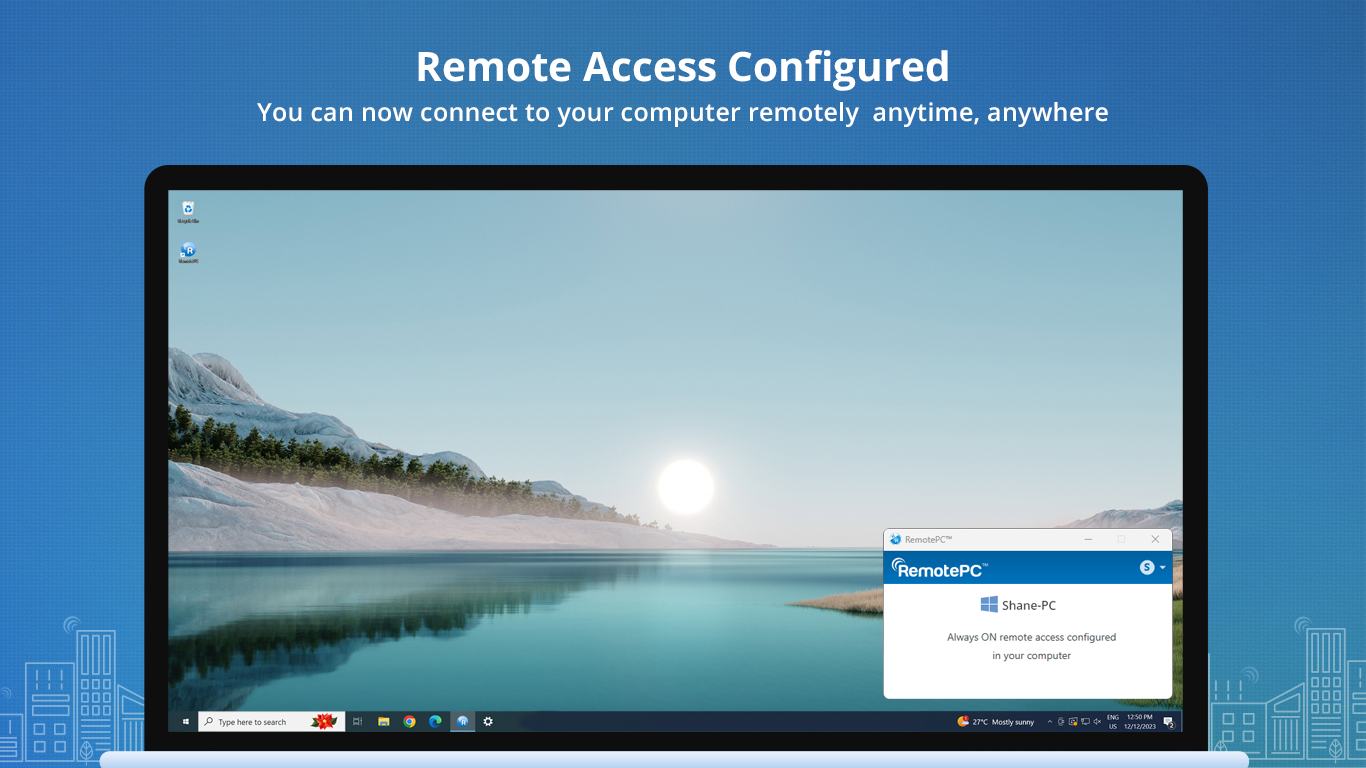
Task: Open the notification center showing 2 alerts
Action: [1167, 721]
